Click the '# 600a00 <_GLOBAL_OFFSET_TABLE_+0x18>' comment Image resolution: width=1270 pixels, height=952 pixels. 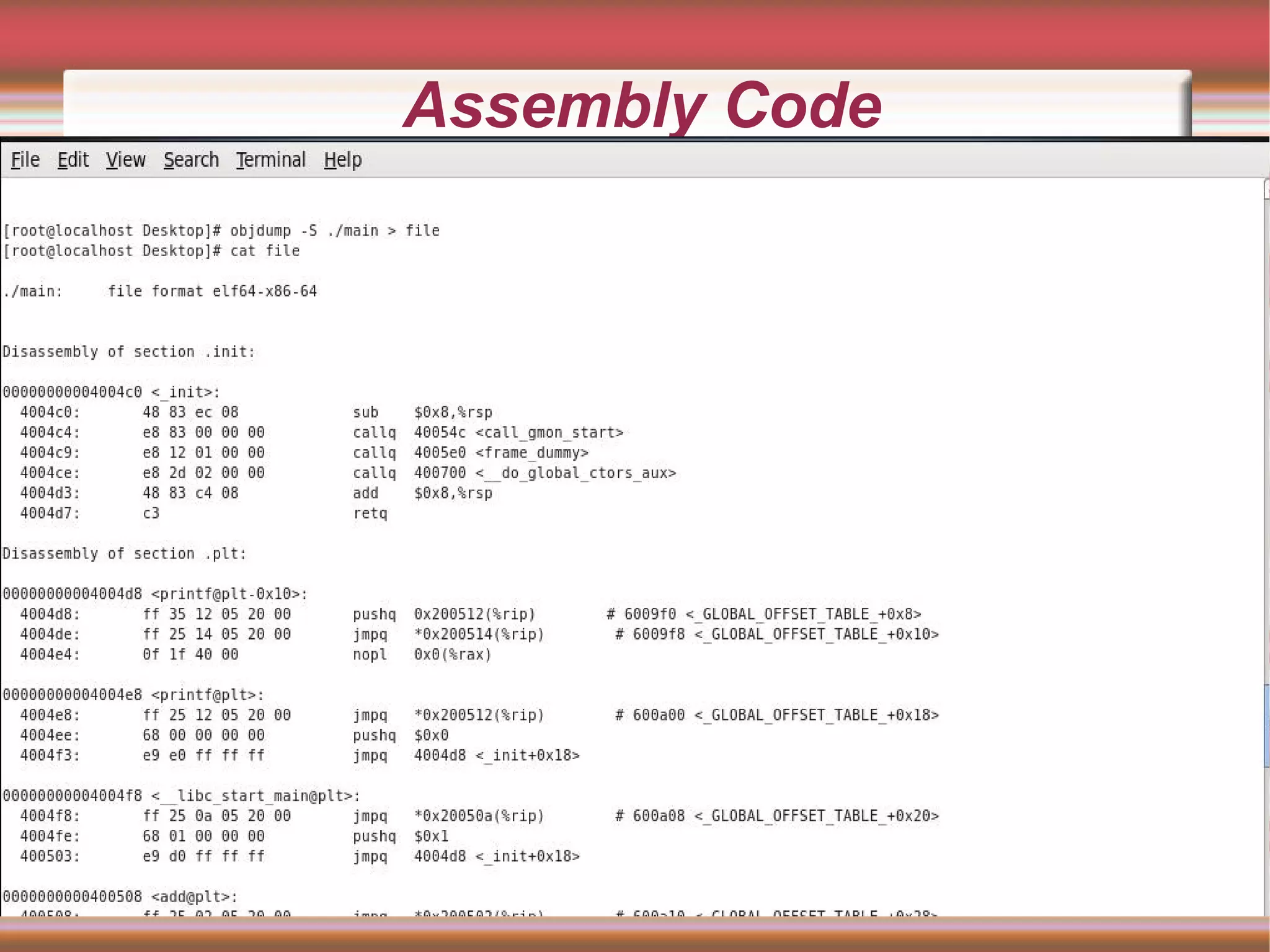pyautogui.click(x=777, y=714)
